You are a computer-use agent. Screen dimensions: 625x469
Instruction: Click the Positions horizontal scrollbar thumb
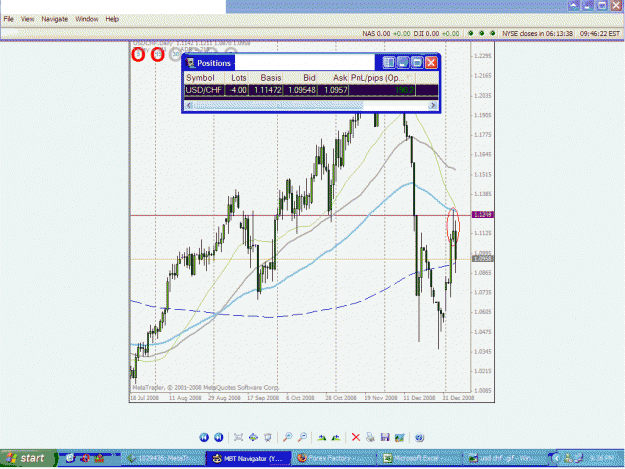[279, 105]
